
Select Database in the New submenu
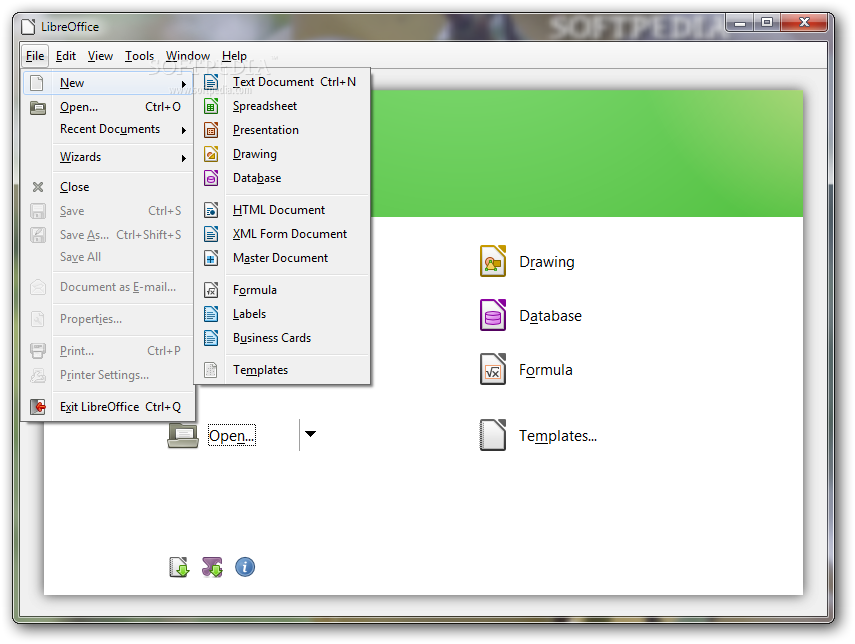tap(256, 178)
